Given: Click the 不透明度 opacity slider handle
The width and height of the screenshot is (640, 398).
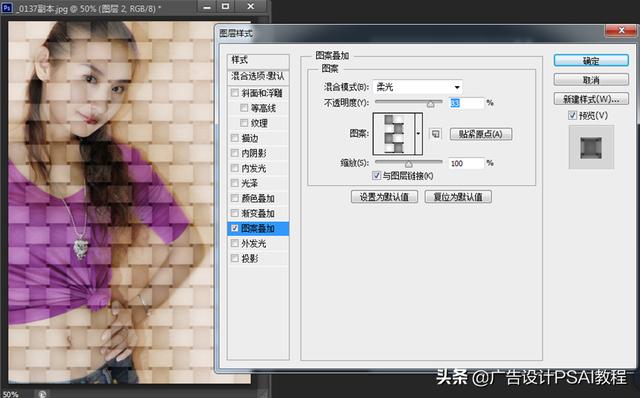Looking at the screenshot, I should point(431,104).
